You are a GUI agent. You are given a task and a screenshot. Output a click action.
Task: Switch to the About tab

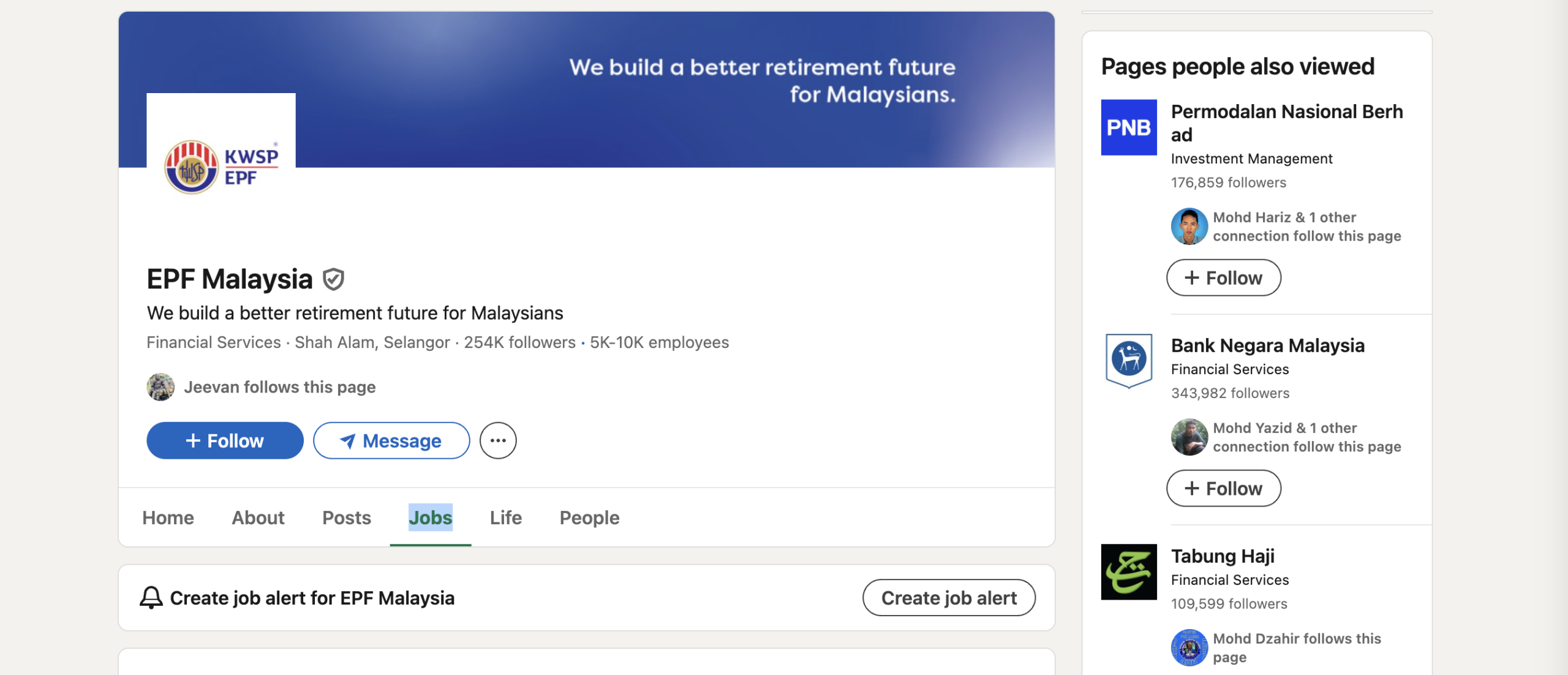pos(258,518)
